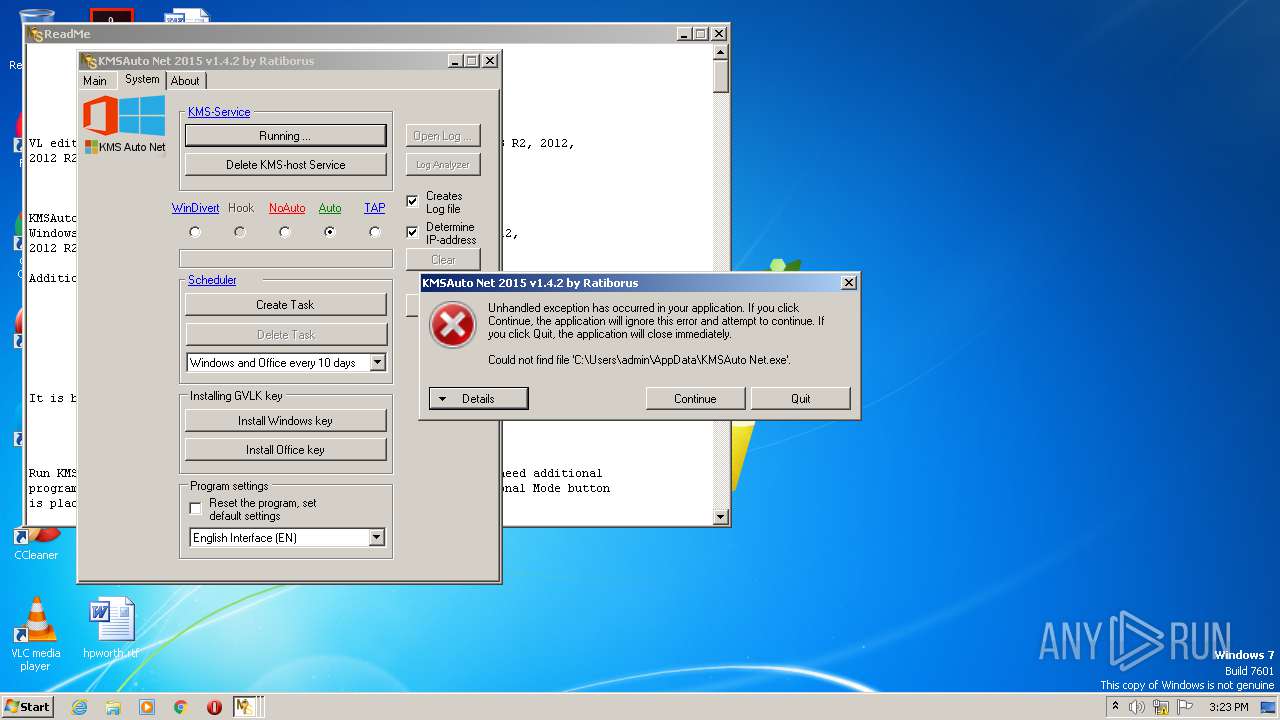Click the TAP label link
Screen dimensions: 1280x720
[x=375, y=208]
